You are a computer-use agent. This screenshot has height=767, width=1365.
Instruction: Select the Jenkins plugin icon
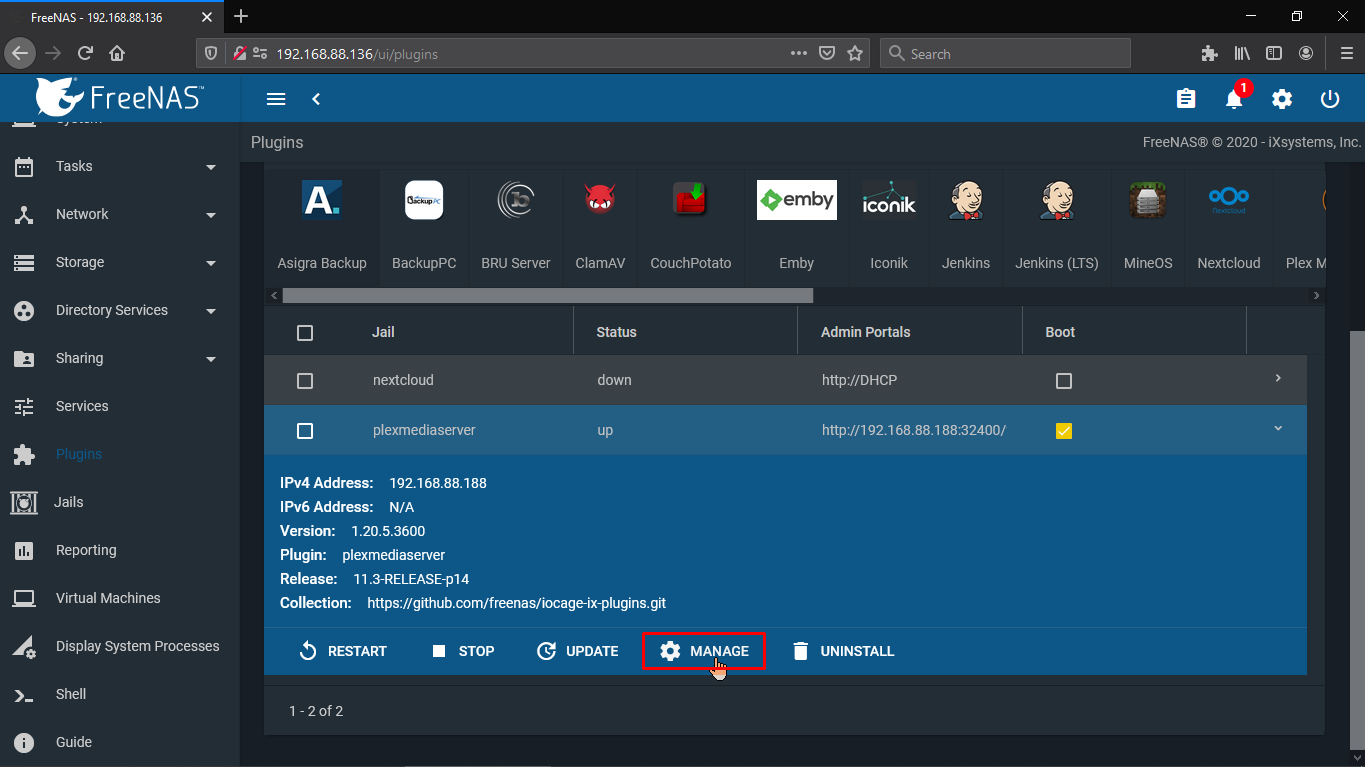point(966,200)
